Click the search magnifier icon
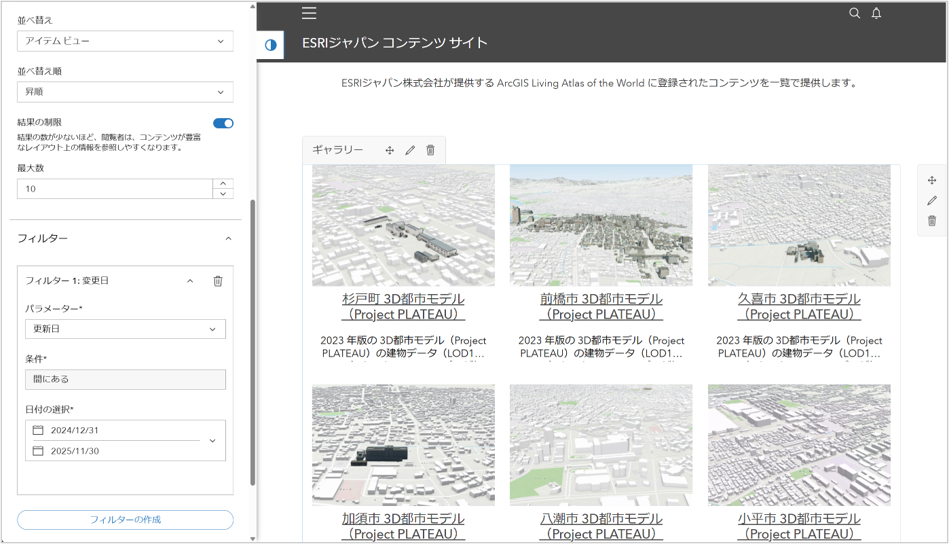 (854, 13)
